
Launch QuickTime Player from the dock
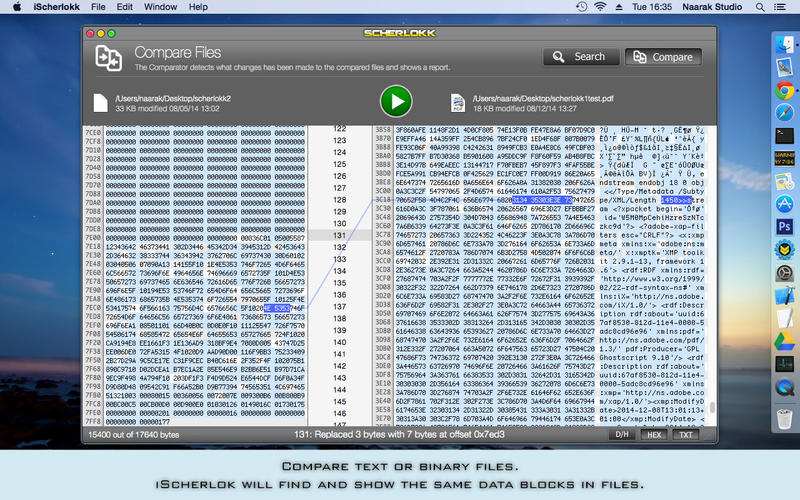pos(784,387)
